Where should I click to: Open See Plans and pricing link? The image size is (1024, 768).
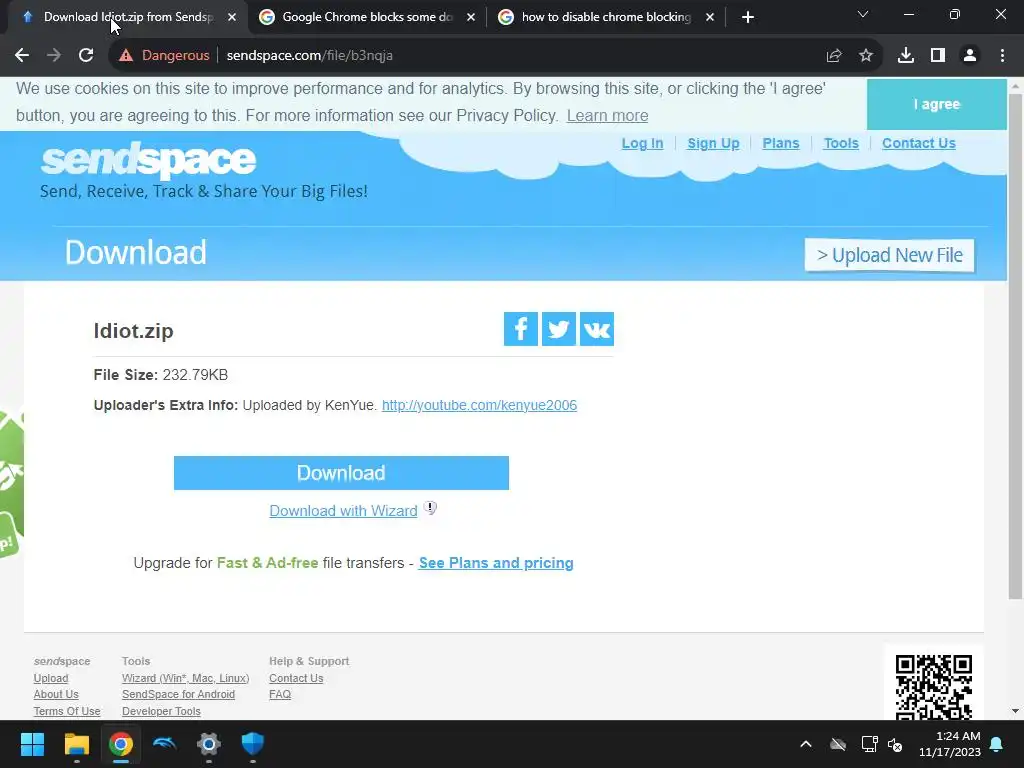click(496, 563)
